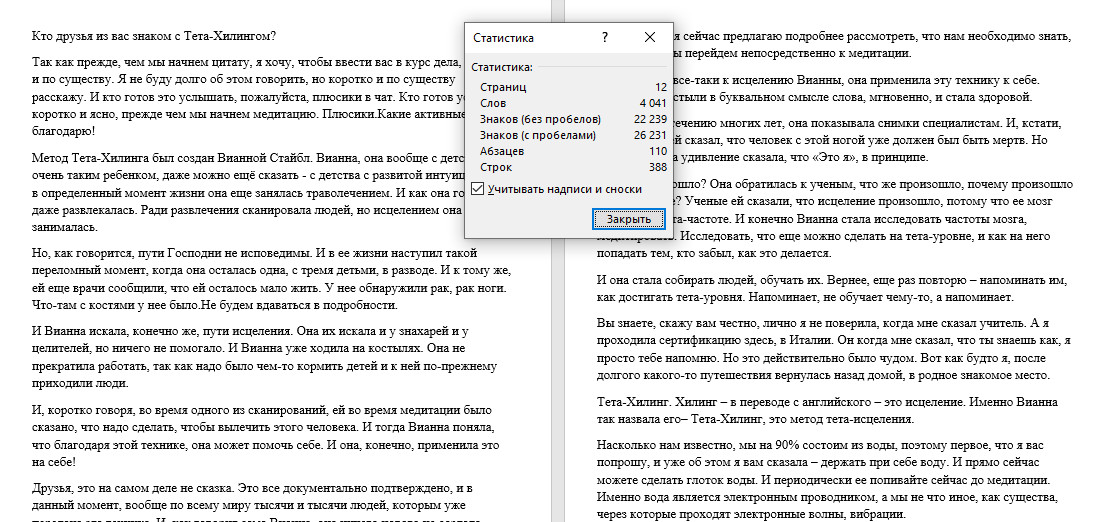Click paragraph starting Вы знаете, скажу вам честно

pos(834,349)
